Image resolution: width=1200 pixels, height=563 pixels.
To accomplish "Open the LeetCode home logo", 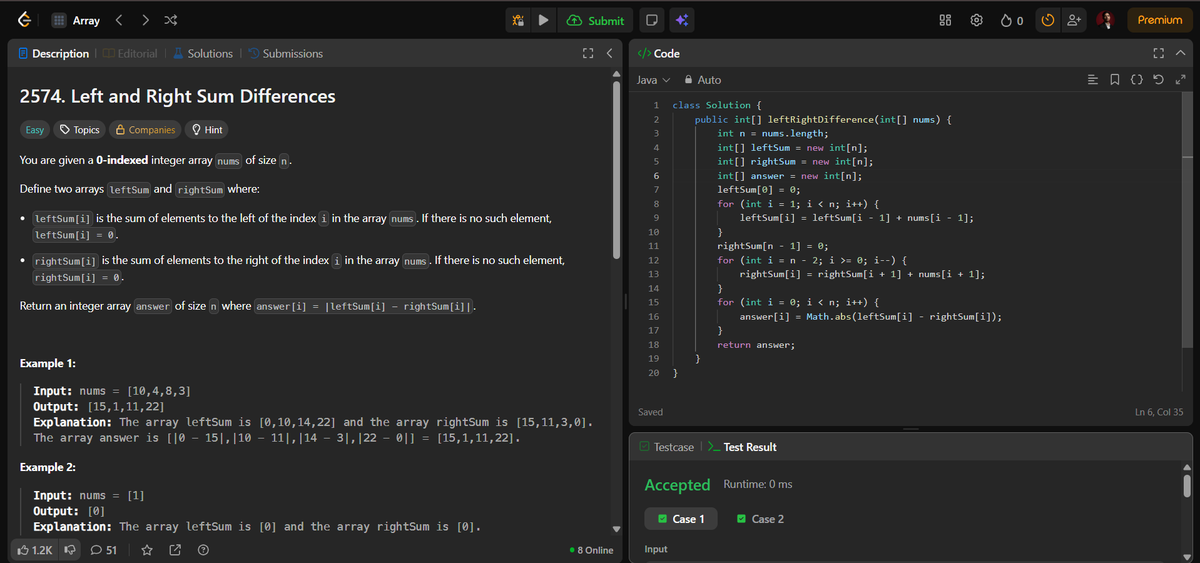I will click(x=24, y=20).
